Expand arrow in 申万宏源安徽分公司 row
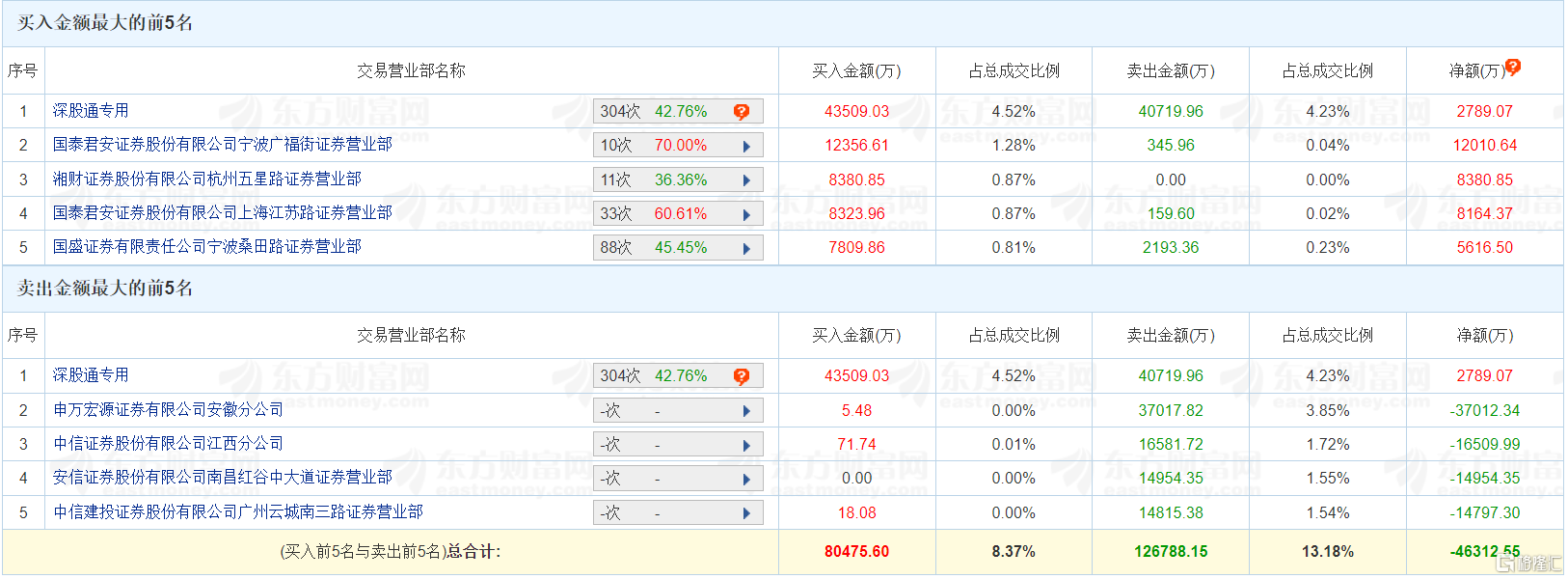 [746, 411]
